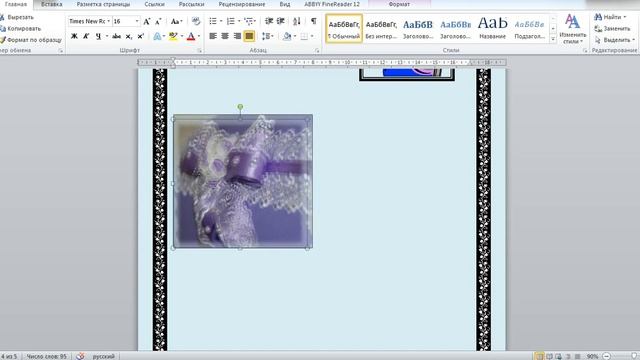
Task: Click Заменить (replace)
Action: pyautogui.click(x=612, y=29)
